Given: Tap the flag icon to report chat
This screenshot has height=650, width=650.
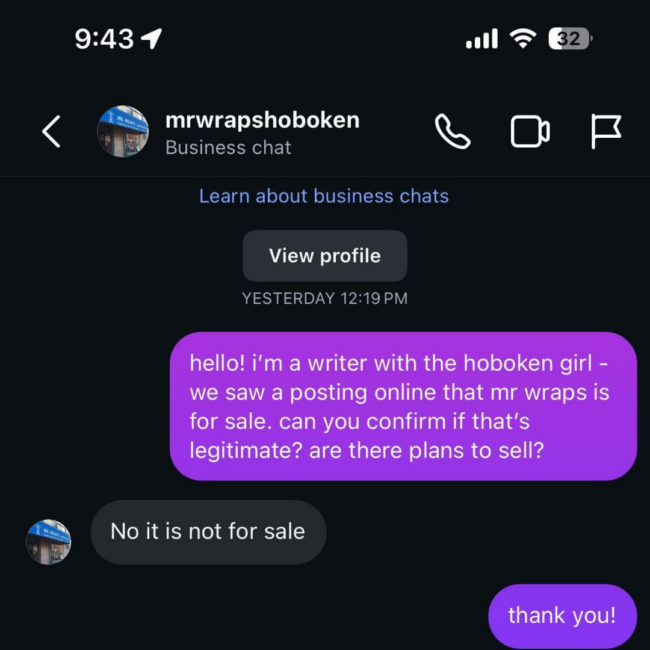Looking at the screenshot, I should click(x=606, y=131).
